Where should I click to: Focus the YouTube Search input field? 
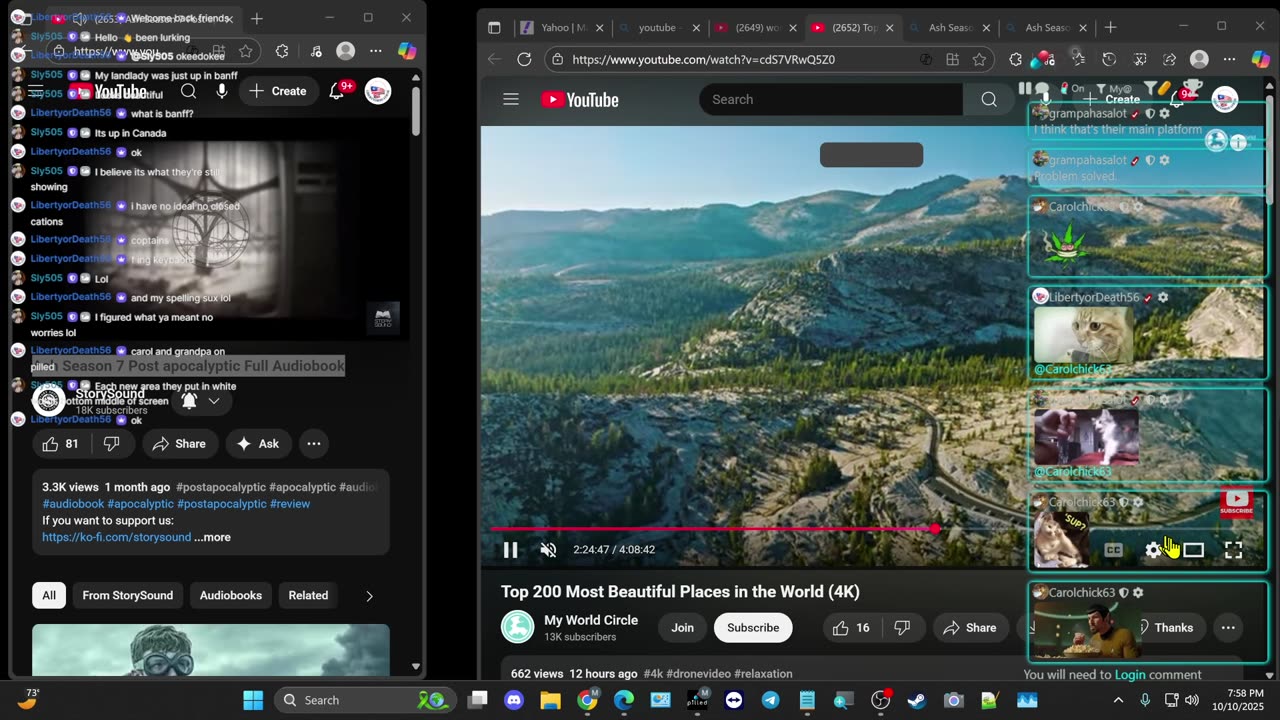point(830,99)
